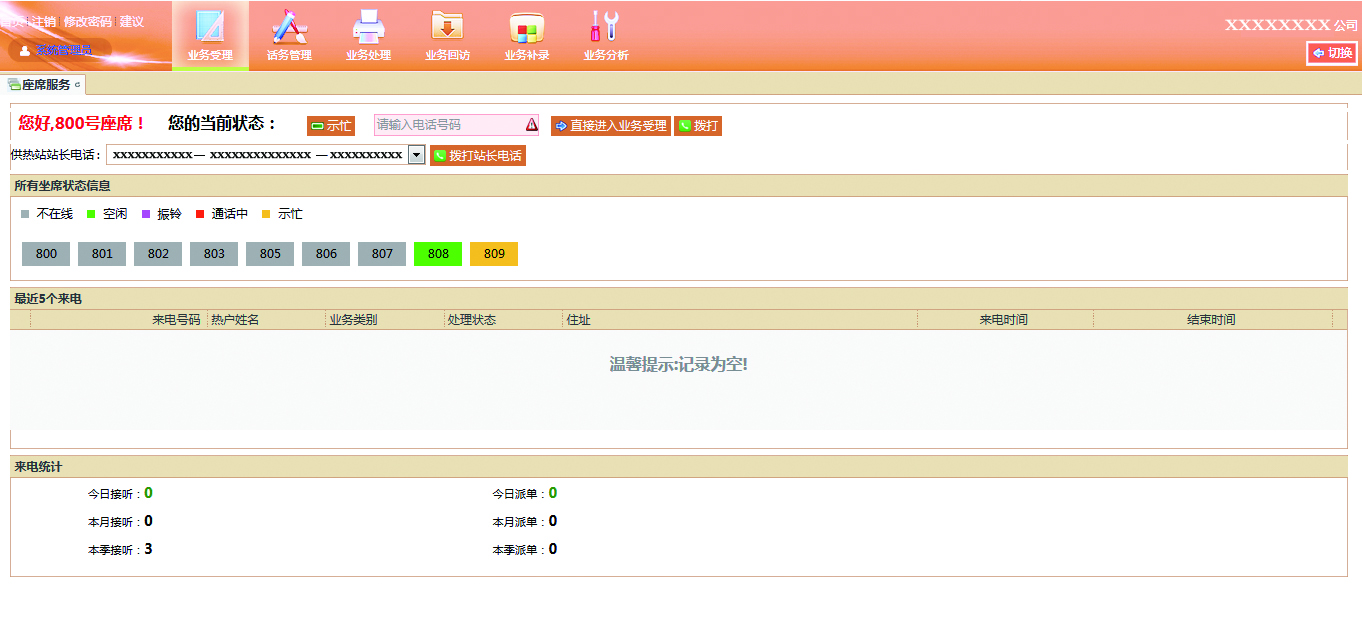Viewport: 1362px width, 631px height.
Task: Open the 业务分析 tools icon
Action: (605, 27)
